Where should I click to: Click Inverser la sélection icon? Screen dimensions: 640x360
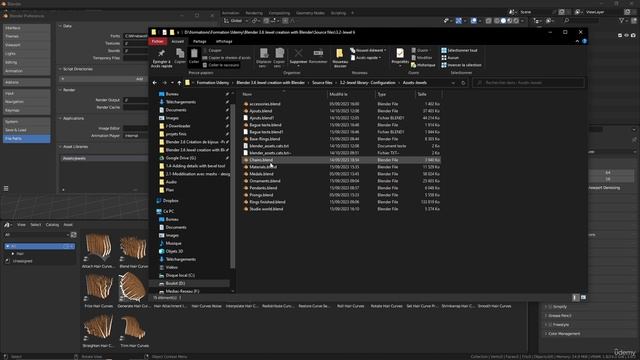[444, 65]
